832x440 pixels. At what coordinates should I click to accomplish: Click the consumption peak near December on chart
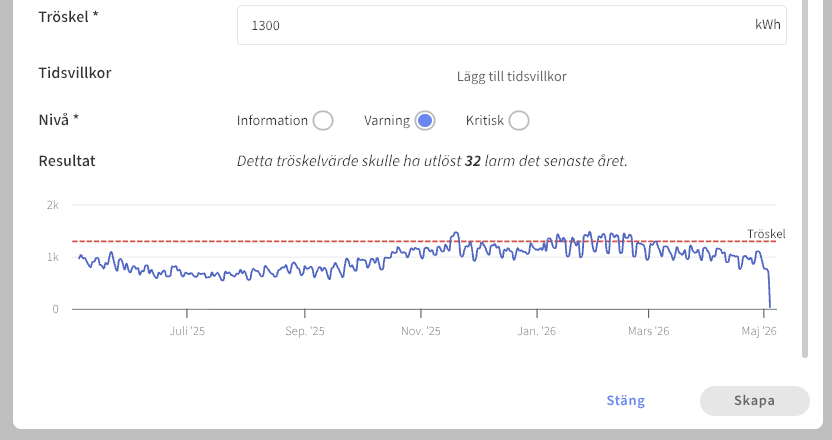click(455, 234)
